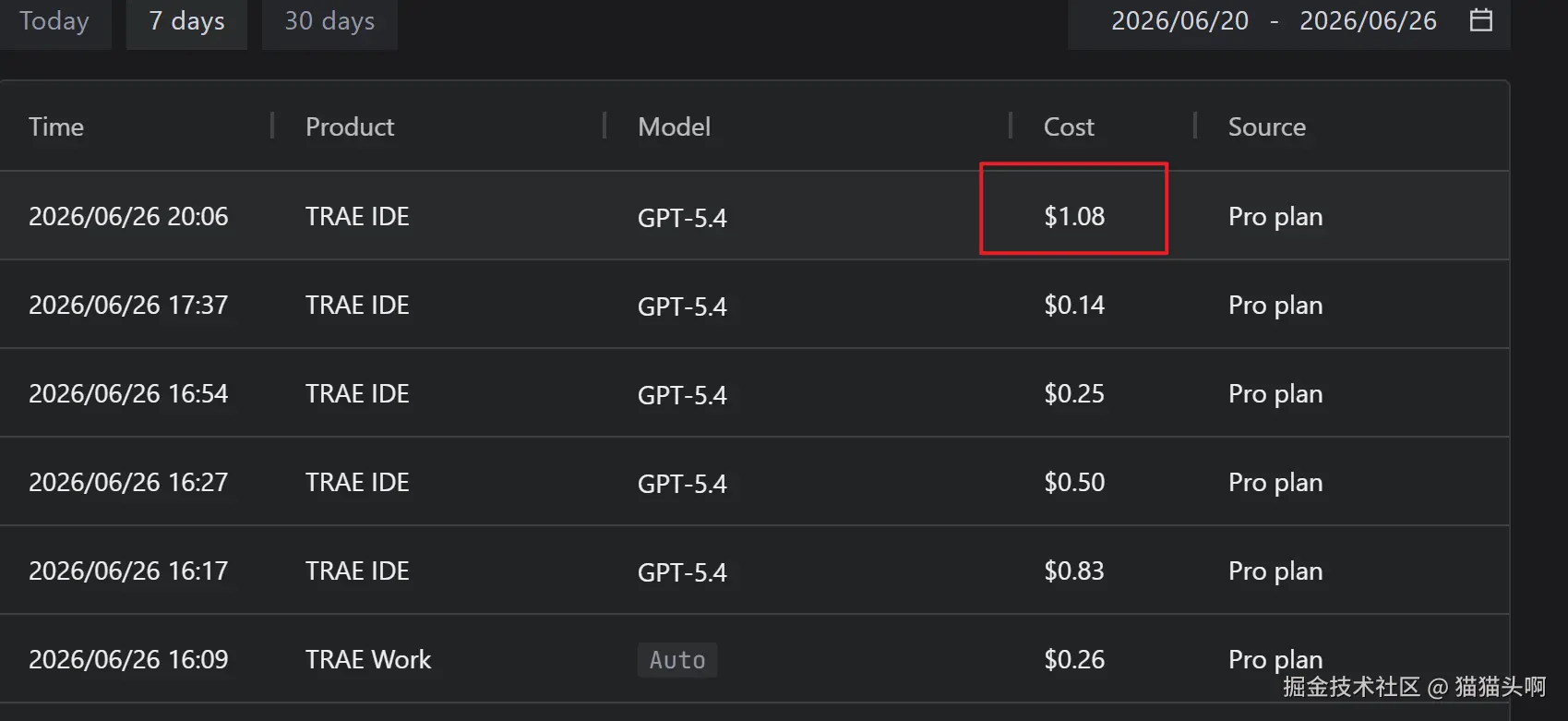
Task: Click the Time column header
Action: (56, 126)
